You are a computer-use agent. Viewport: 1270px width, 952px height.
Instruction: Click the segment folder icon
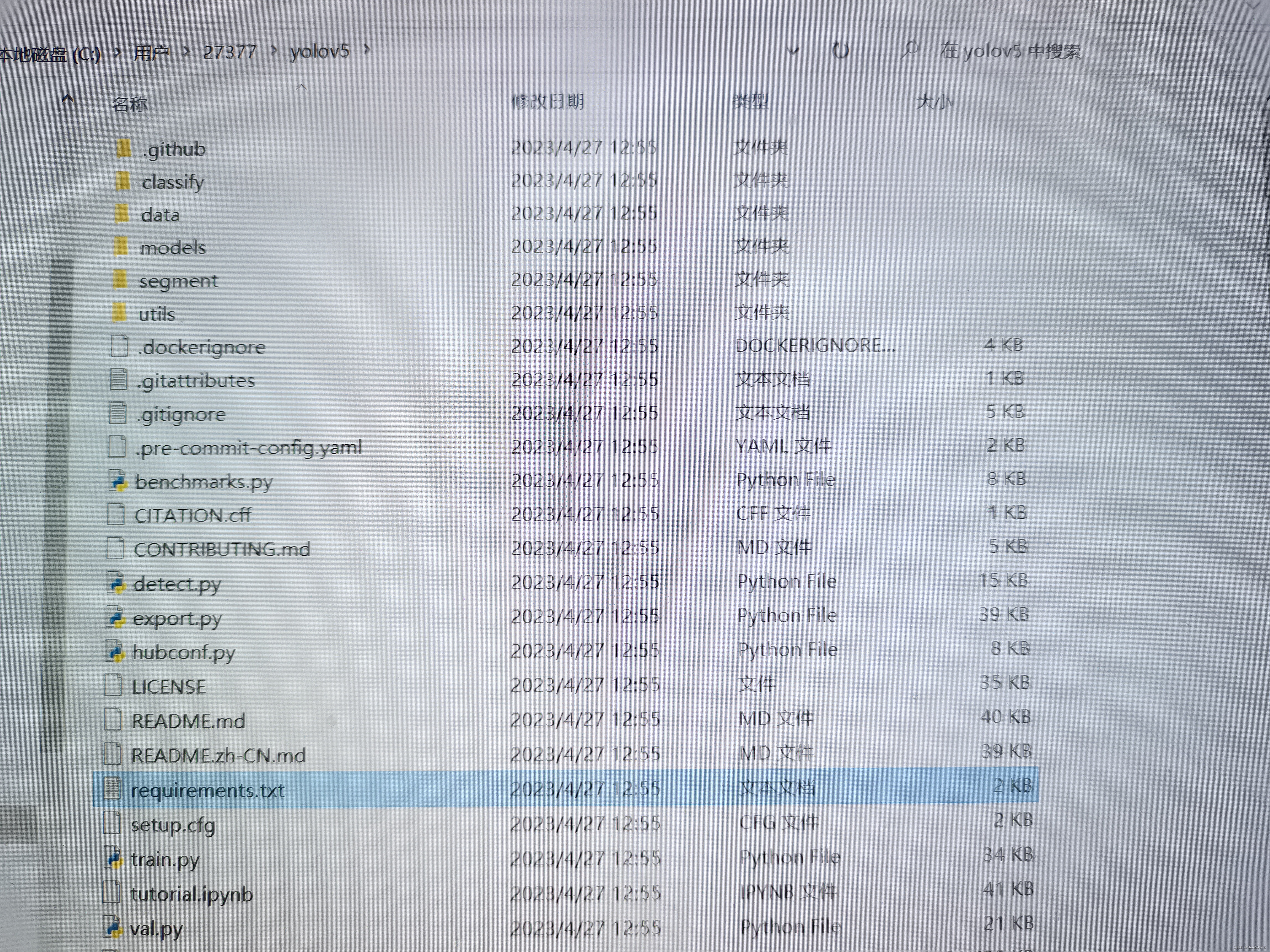119,280
